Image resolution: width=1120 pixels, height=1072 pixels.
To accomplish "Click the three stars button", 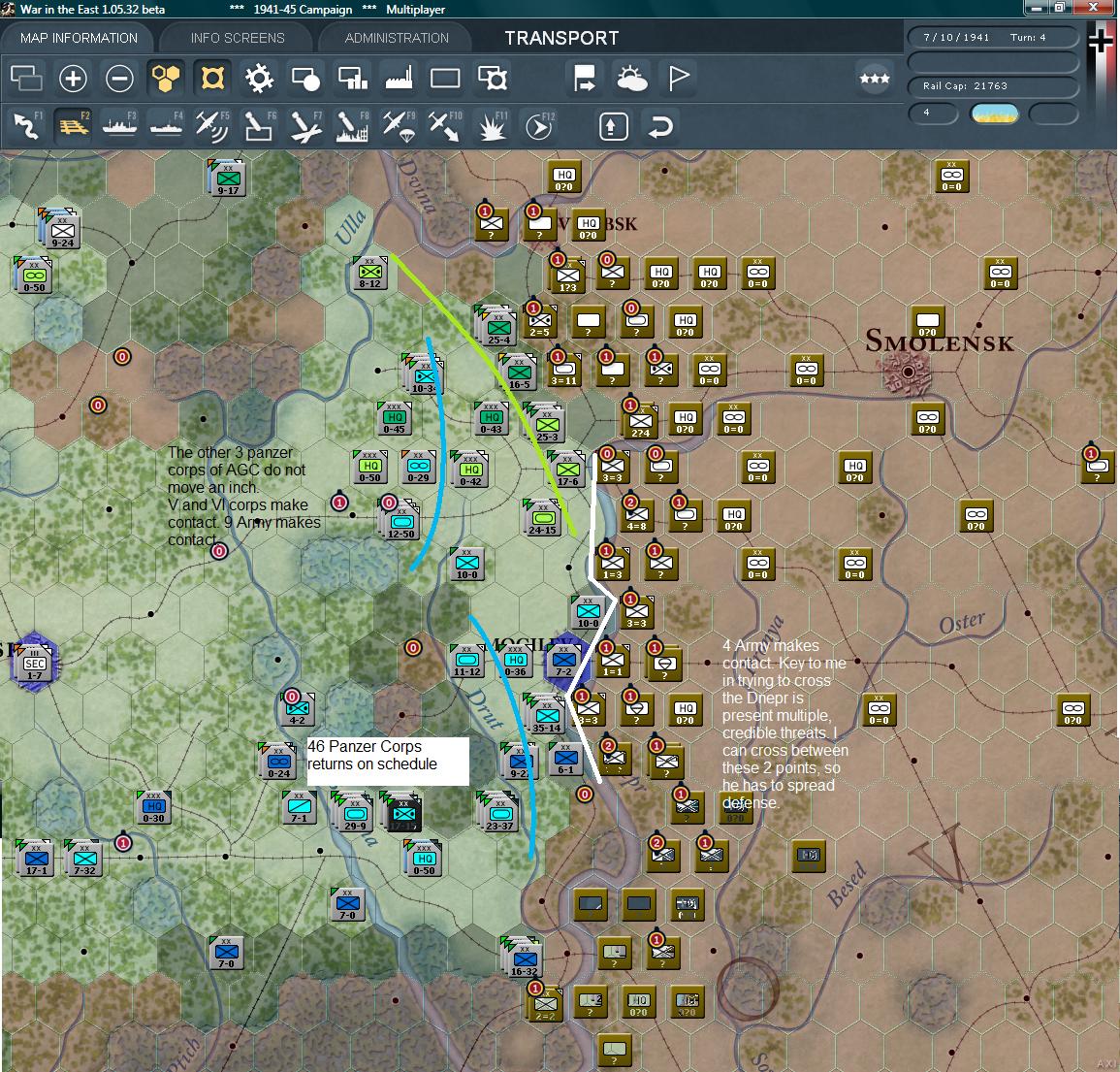I will tap(875, 79).
